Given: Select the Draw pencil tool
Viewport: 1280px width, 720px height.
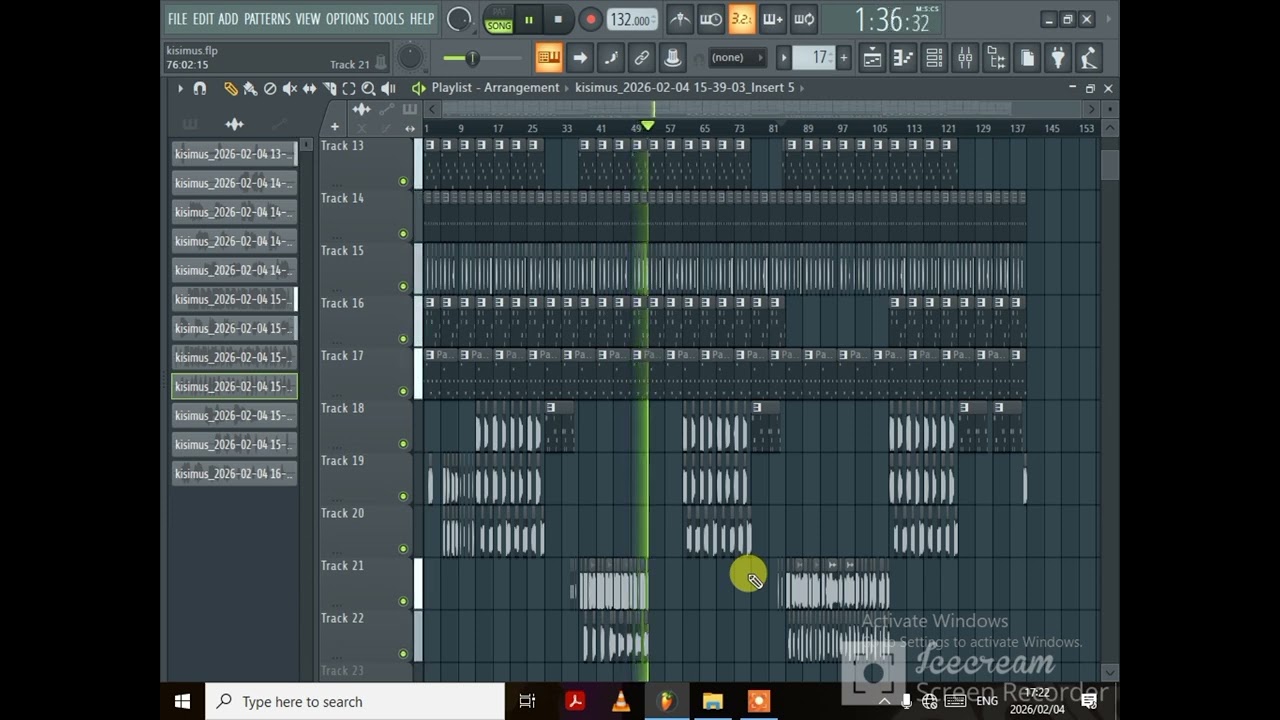Looking at the screenshot, I should tap(231, 88).
